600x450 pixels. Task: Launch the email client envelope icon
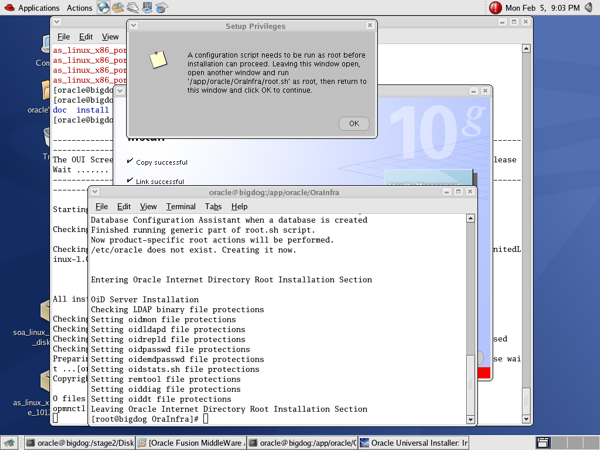pyautogui.click(x=118, y=7)
